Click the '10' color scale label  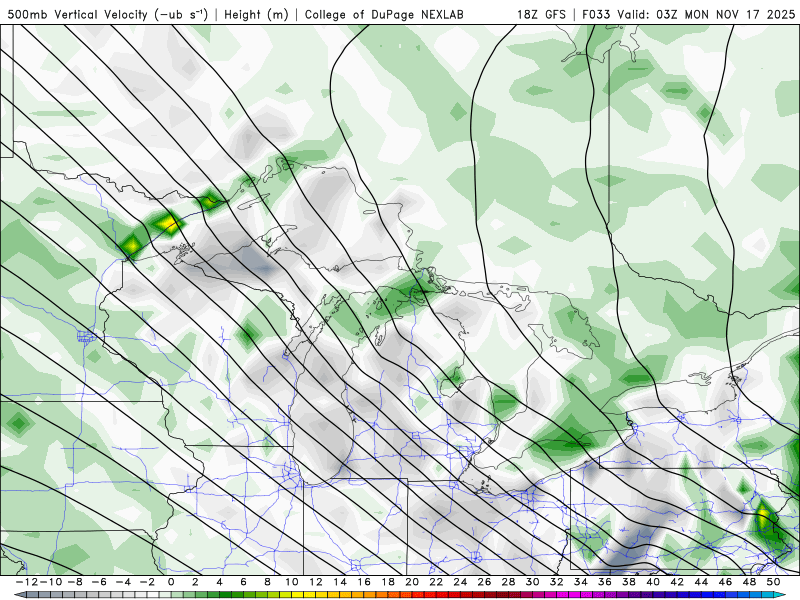(291, 582)
